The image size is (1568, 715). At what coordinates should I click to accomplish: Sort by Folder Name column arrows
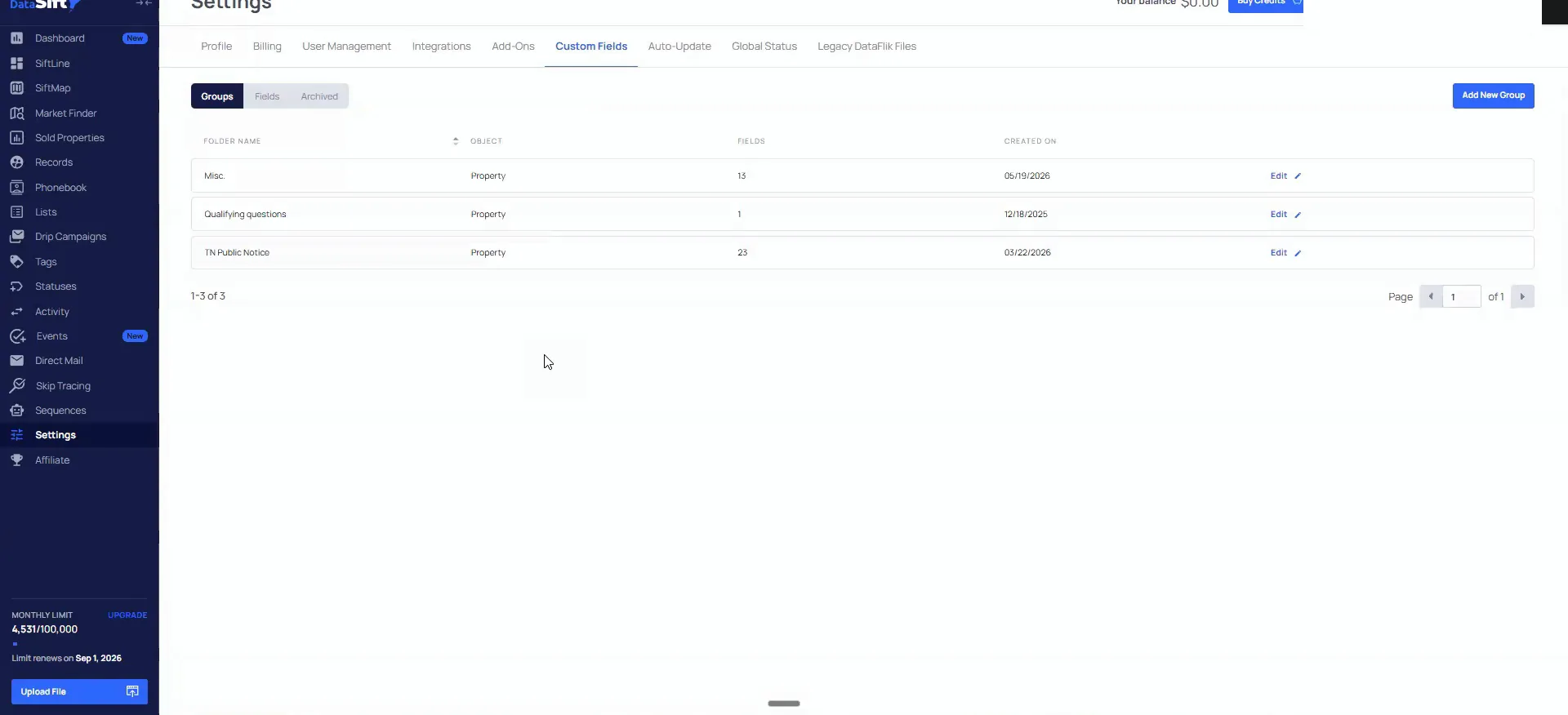coord(456,141)
